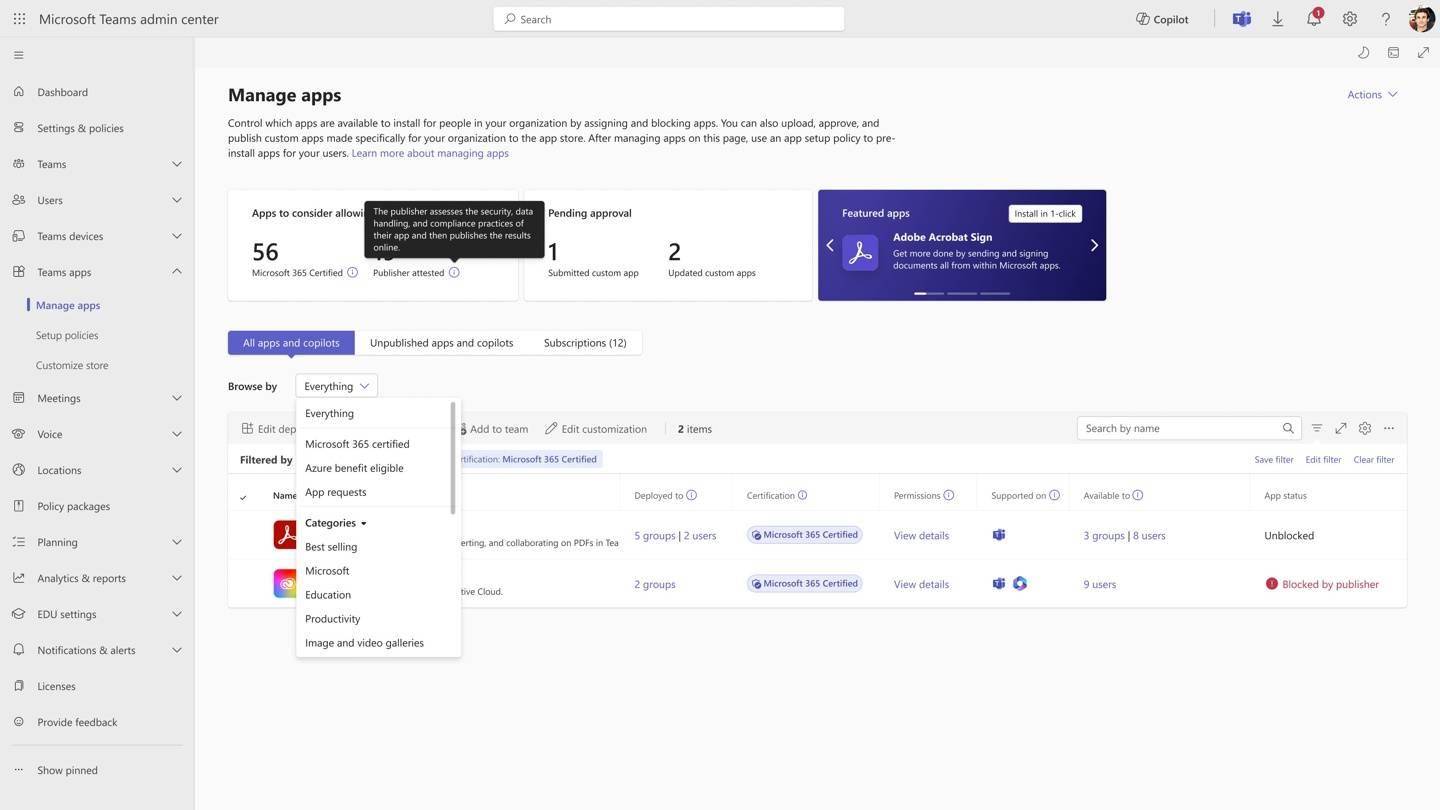Viewport: 1440px width, 810px height.
Task: Open Copilot from the header
Action: [1162, 18]
